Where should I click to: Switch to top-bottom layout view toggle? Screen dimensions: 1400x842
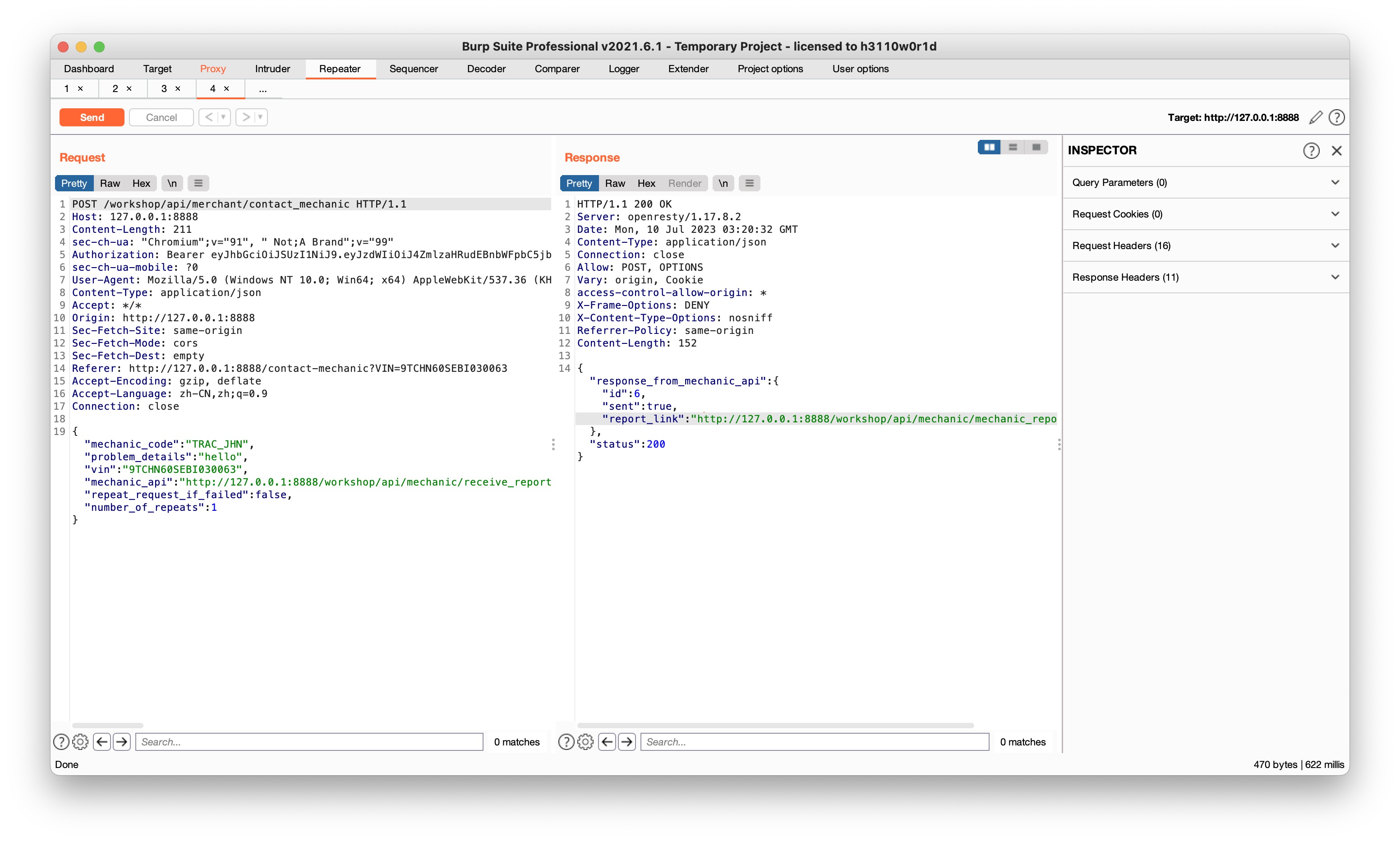coord(1013,148)
